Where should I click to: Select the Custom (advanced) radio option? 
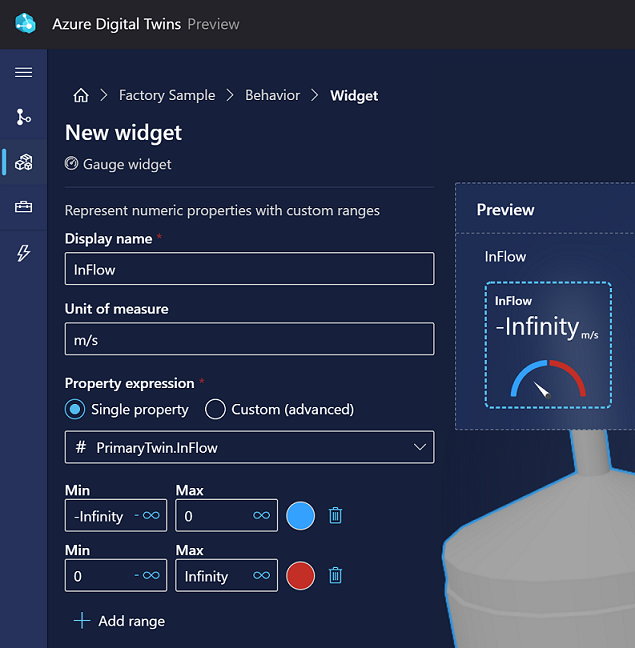215,409
